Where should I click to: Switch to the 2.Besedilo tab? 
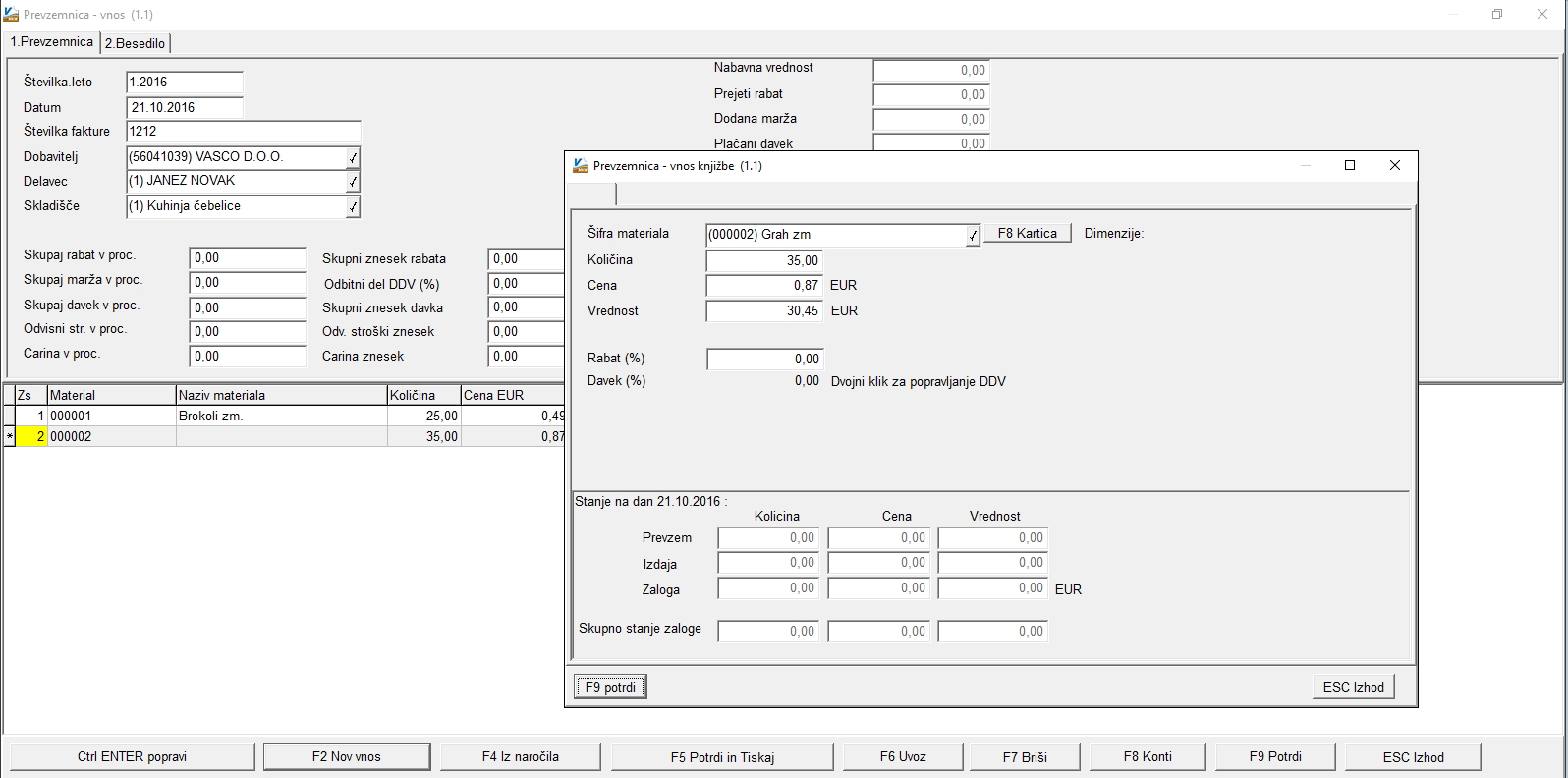coord(136,43)
